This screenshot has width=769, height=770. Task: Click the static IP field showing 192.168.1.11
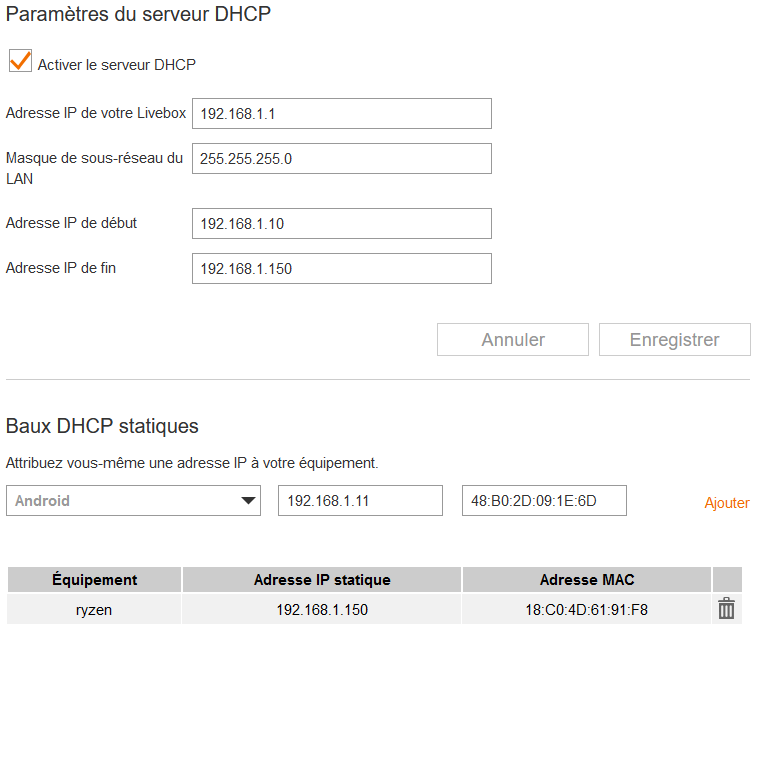coord(359,501)
